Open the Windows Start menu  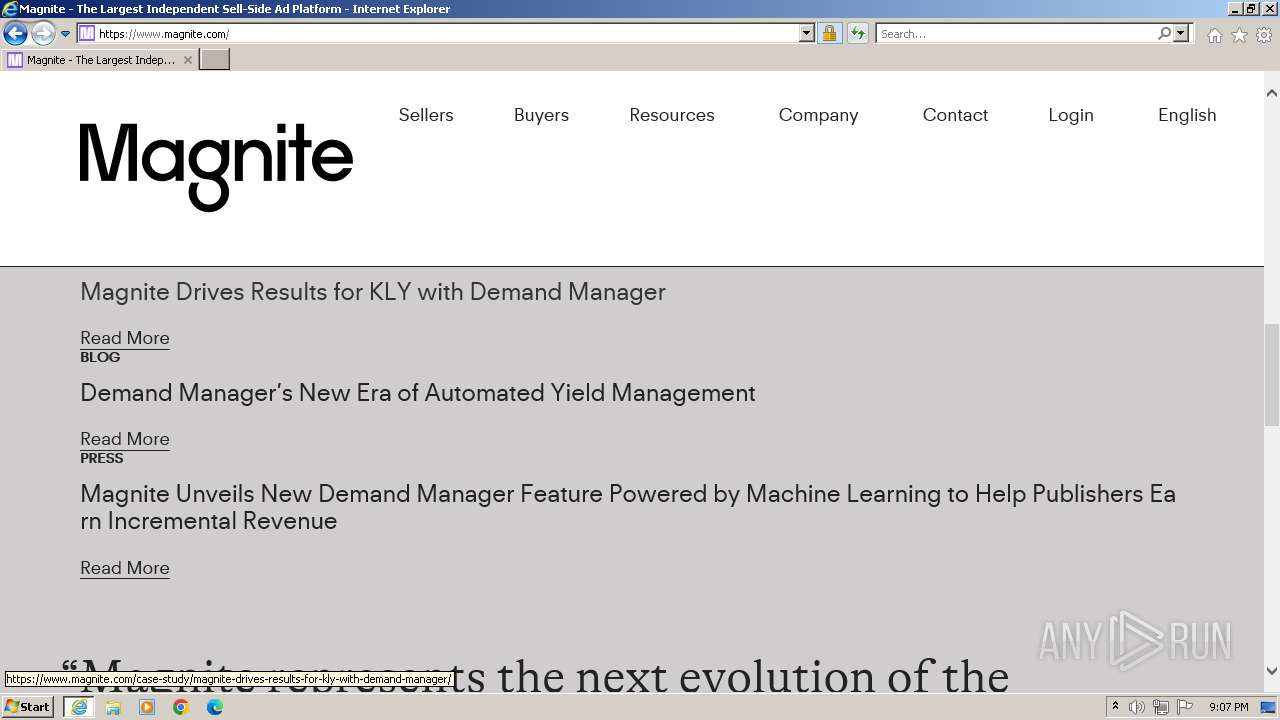tap(28, 707)
